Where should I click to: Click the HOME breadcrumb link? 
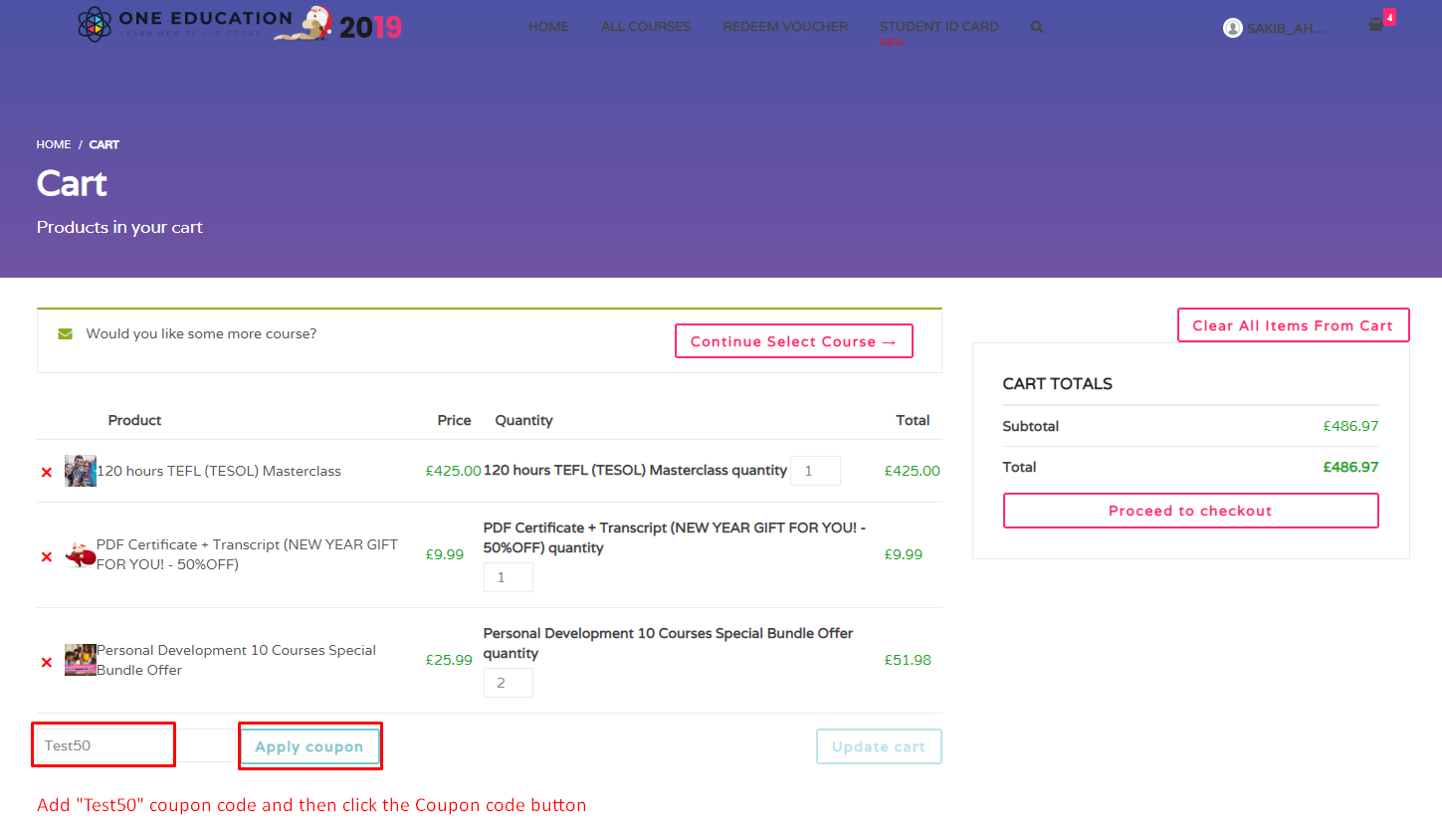point(53,144)
